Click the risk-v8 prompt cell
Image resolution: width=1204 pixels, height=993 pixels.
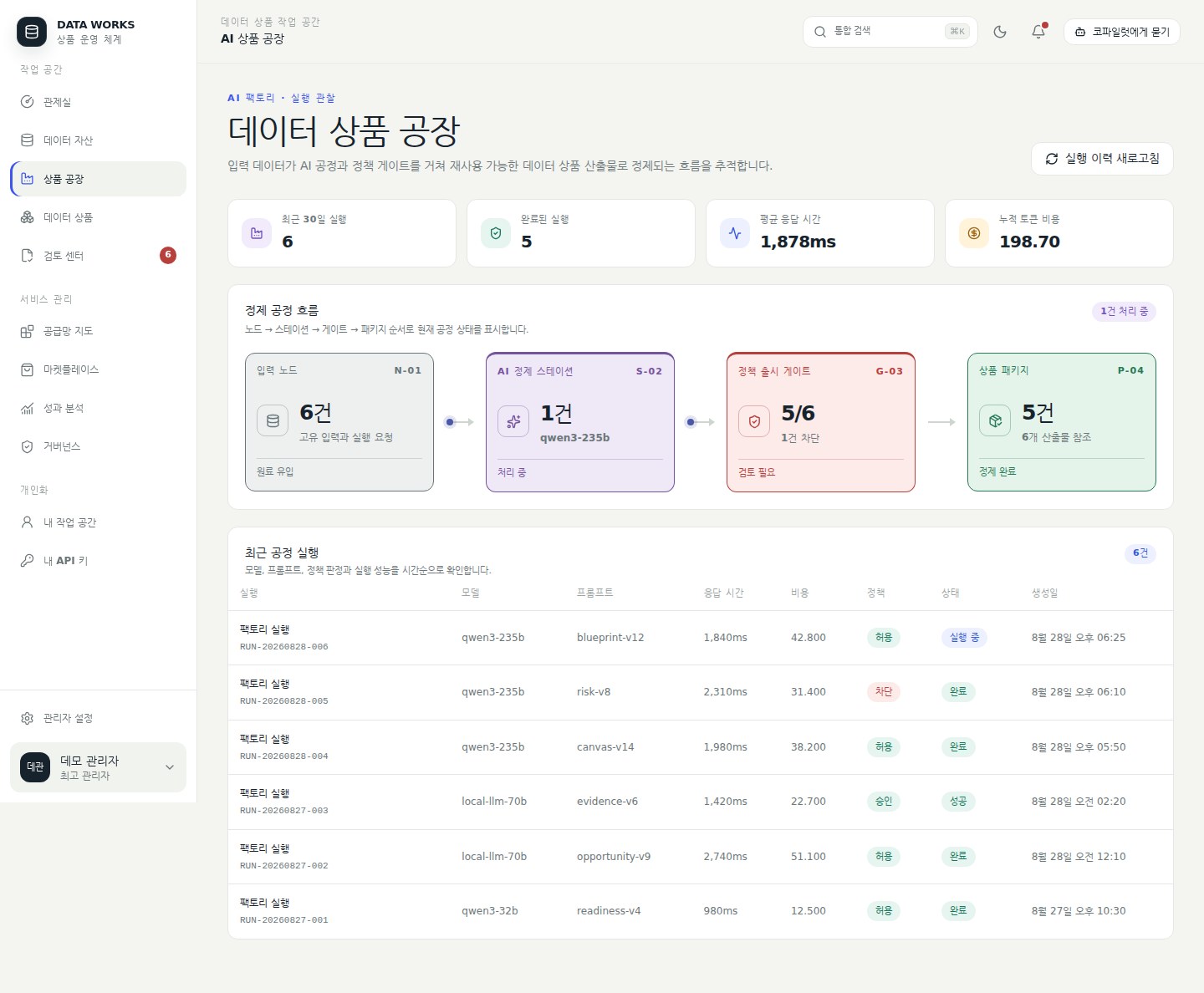coord(594,692)
